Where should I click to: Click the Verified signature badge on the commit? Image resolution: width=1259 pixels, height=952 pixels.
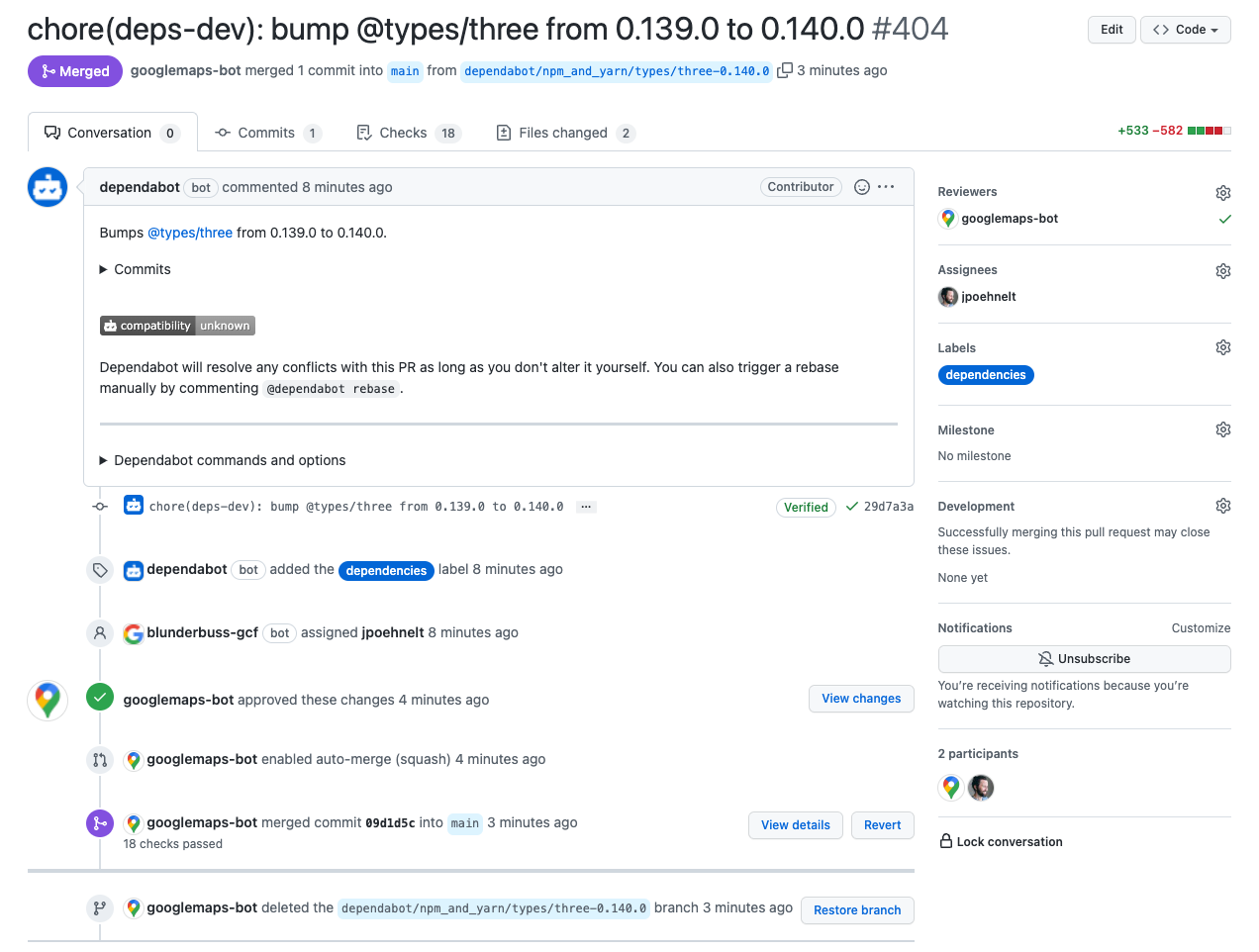pyautogui.click(x=806, y=507)
